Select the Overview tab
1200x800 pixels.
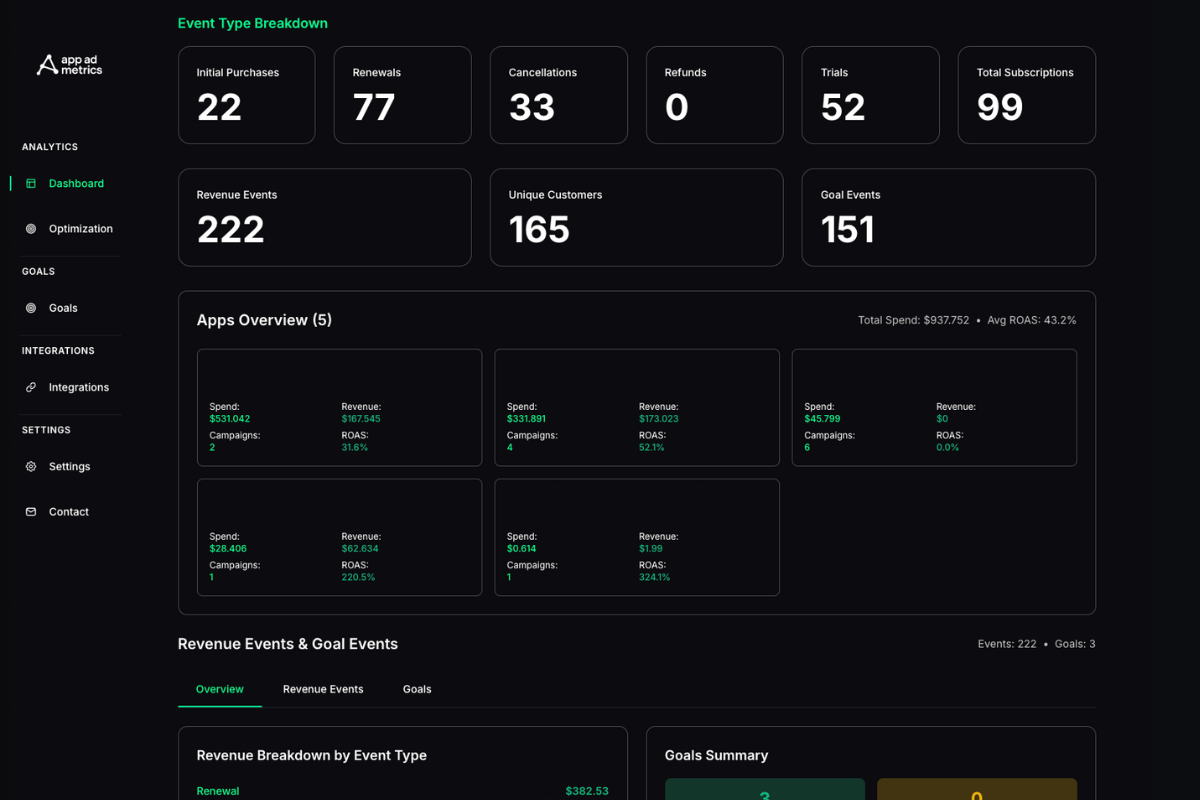220,689
